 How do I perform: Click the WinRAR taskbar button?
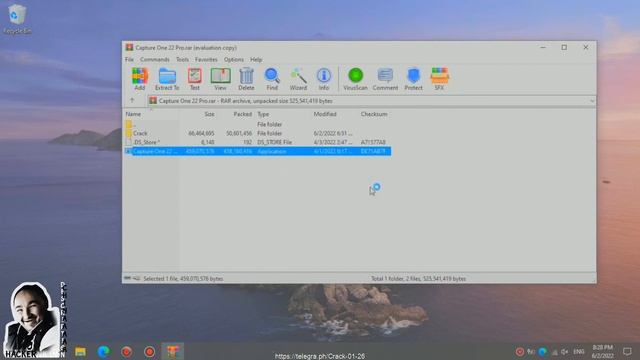(172, 351)
